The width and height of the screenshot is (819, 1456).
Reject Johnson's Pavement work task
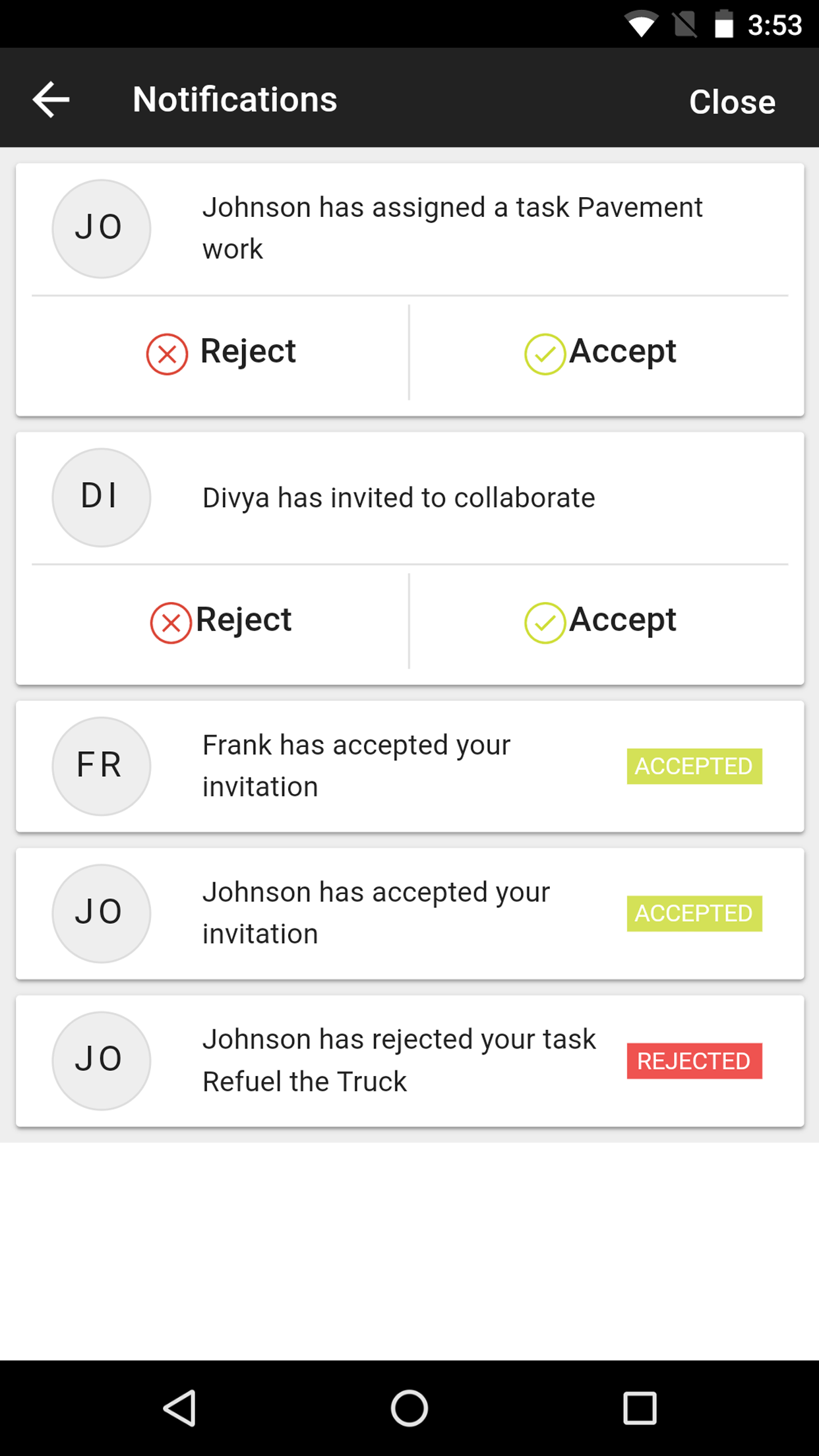[x=220, y=352]
